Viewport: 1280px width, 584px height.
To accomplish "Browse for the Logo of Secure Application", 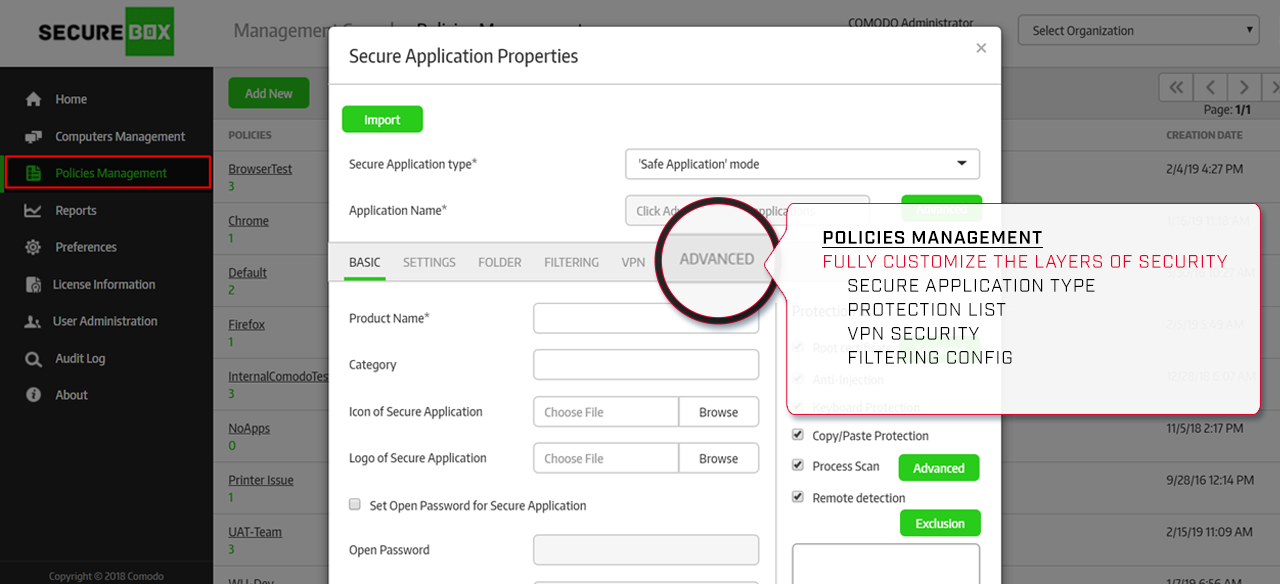I will click(718, 458).
